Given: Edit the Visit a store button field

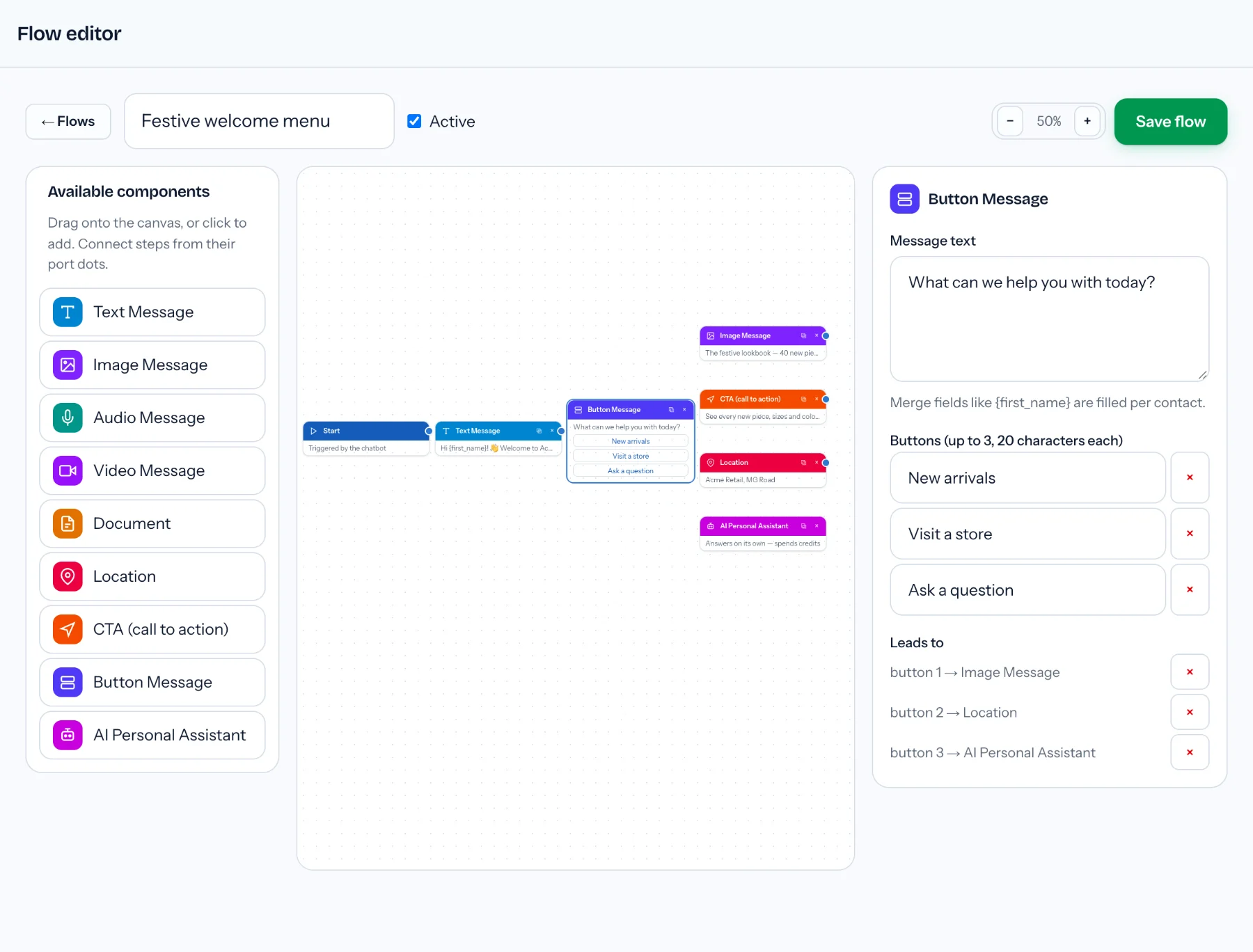Looking at the screenshot, I should point(1027,534).
